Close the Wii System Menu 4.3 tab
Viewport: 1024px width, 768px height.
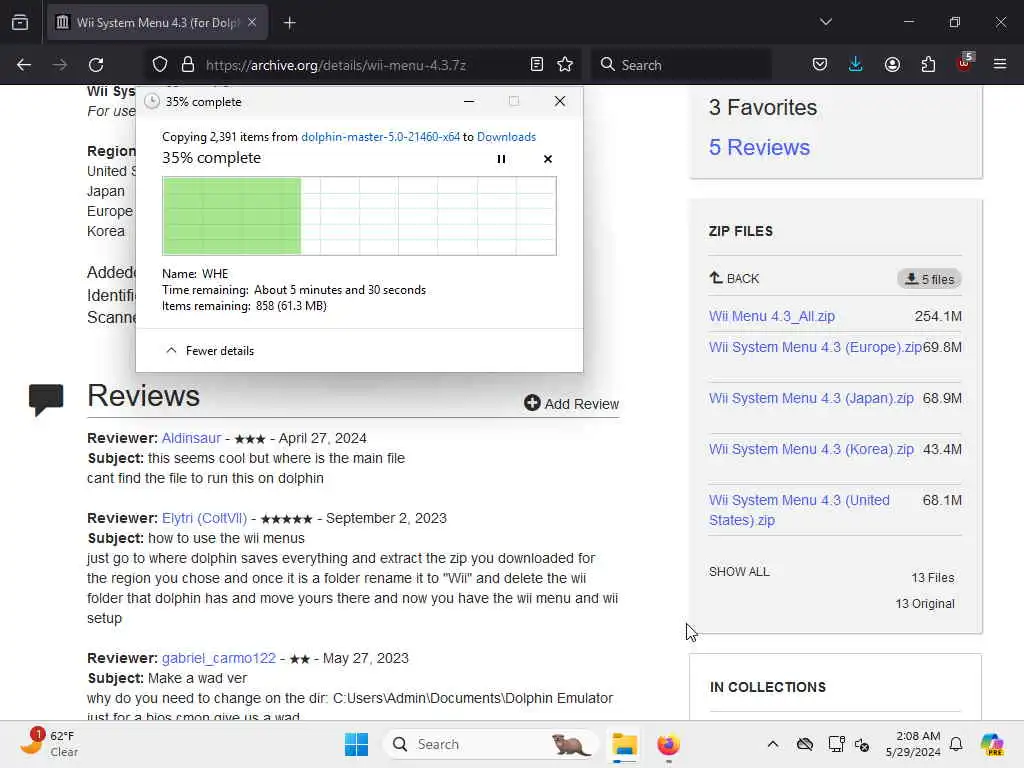click(x=252, y=22)
